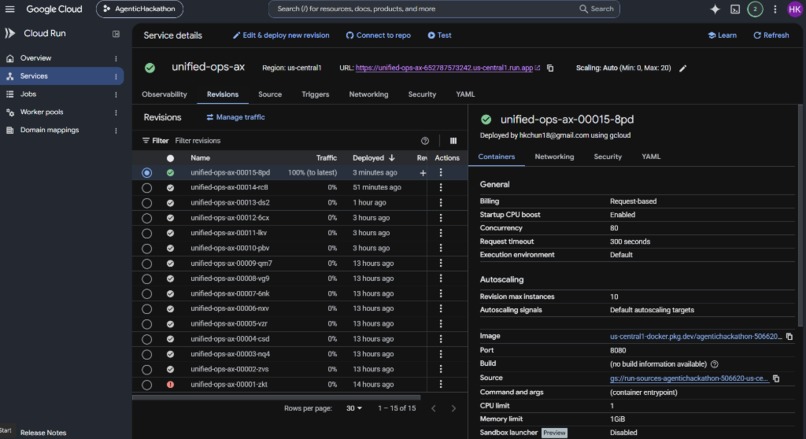Focus the top search bar

coord(444,9)
